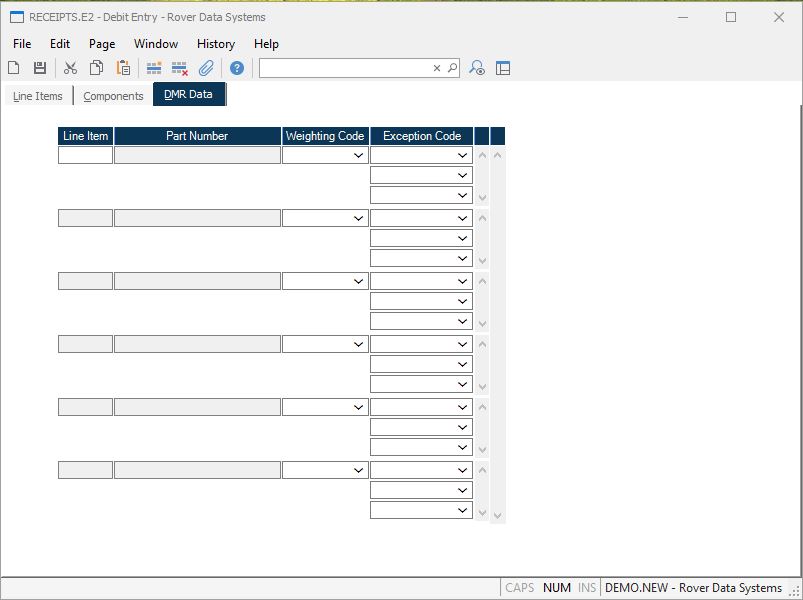Click the Save disk icon

click(40, 68)
